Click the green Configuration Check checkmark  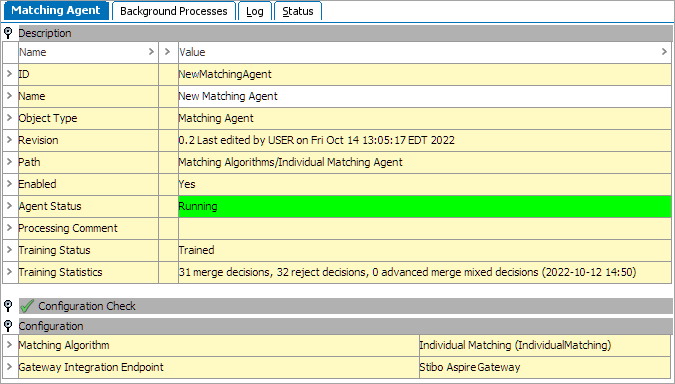[x=27, y=306]
